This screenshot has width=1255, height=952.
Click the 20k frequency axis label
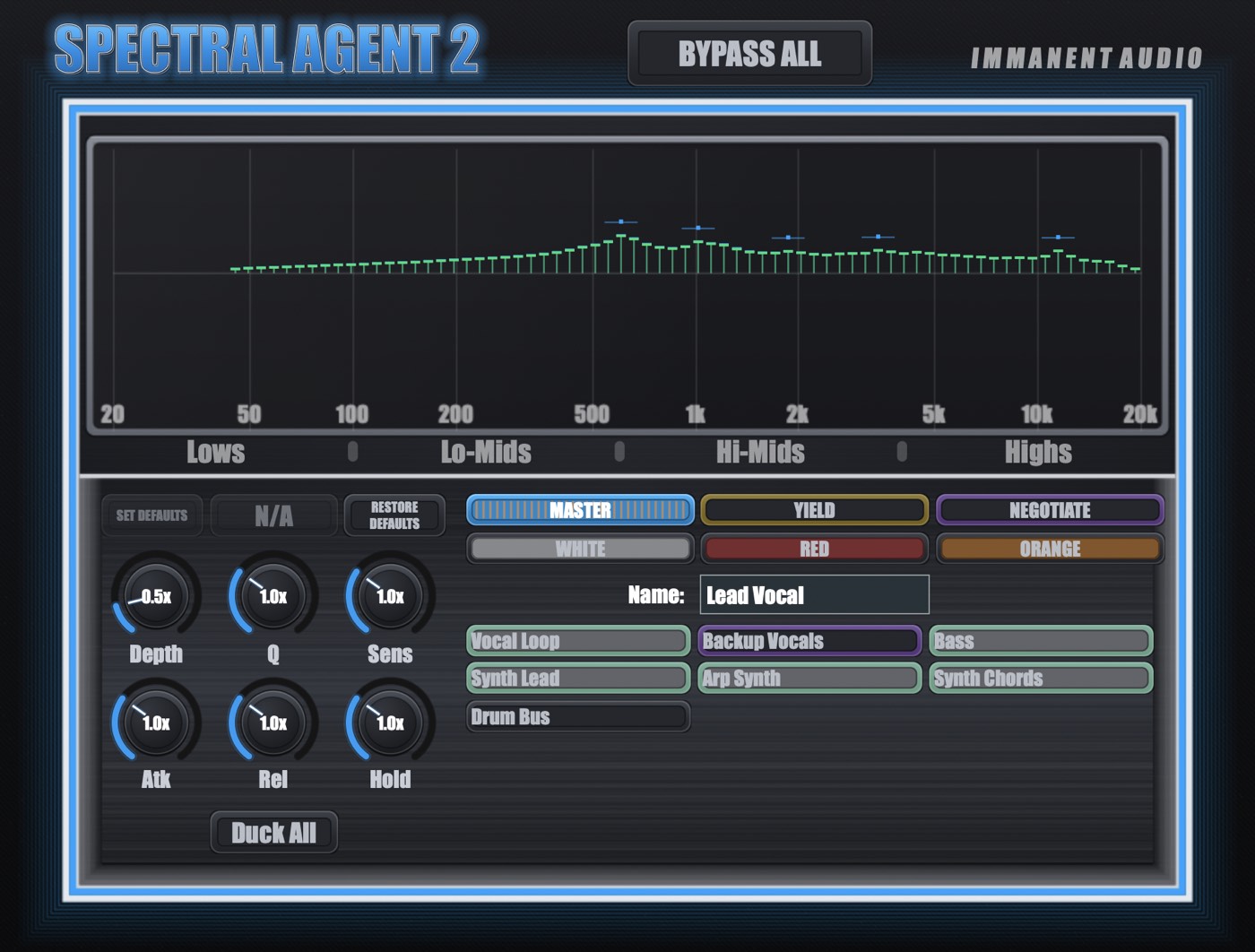coord(1140,414)
